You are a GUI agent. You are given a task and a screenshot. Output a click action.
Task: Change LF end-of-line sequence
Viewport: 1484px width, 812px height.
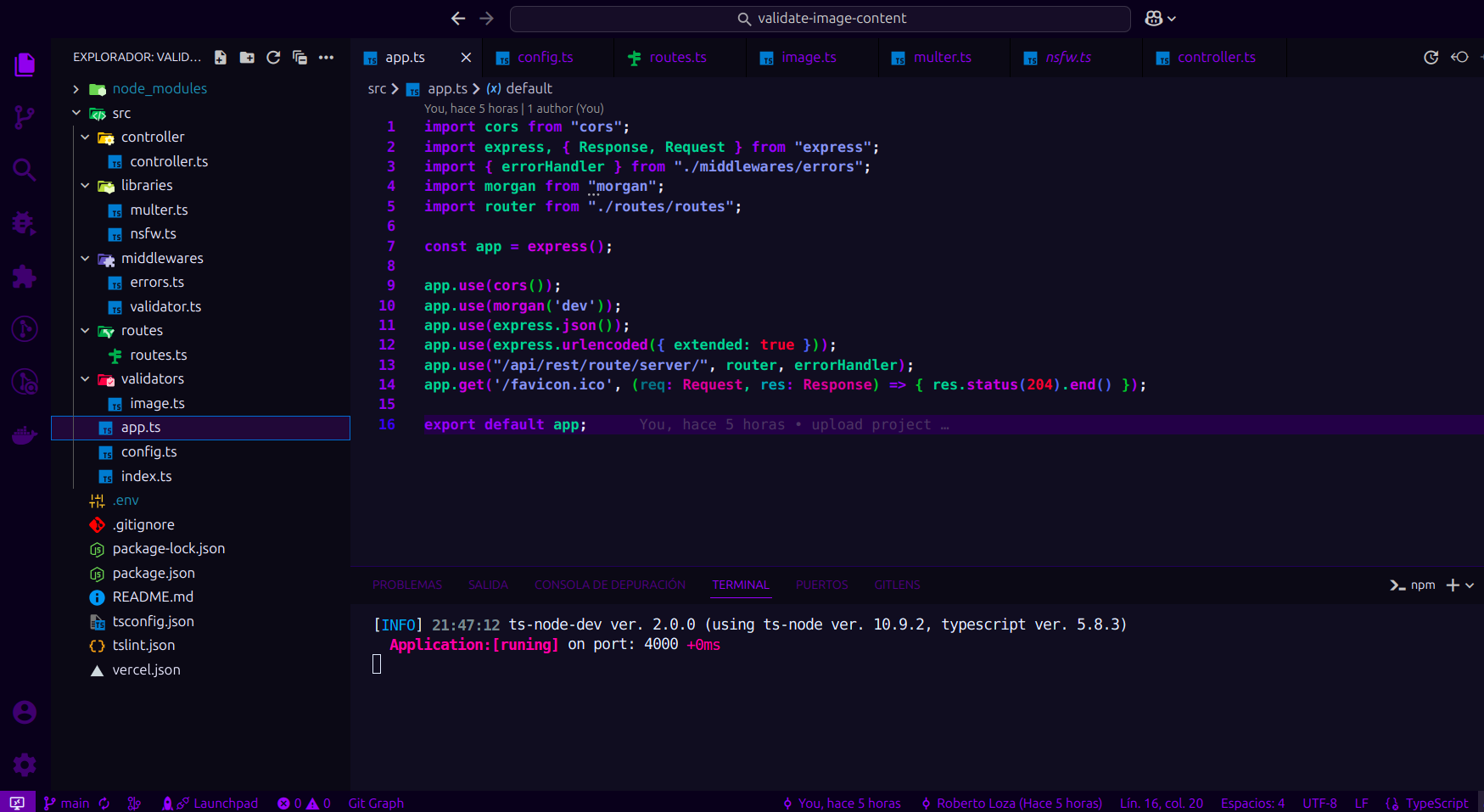[1361, 803]
